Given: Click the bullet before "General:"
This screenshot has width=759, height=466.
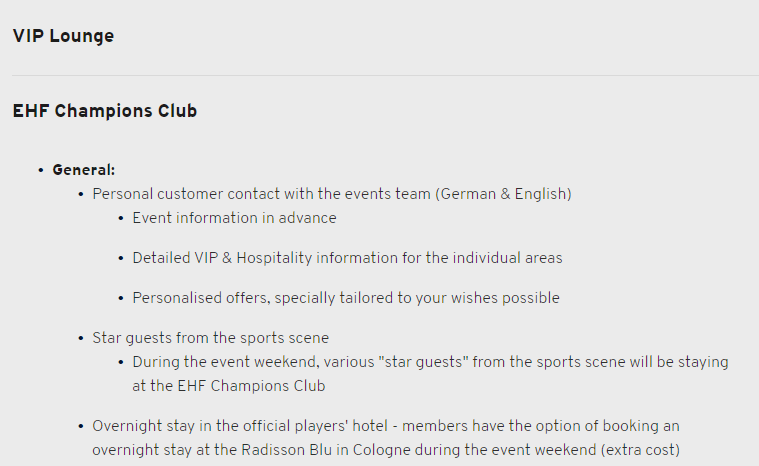Looking at the screenshot, I should (41, 170).
